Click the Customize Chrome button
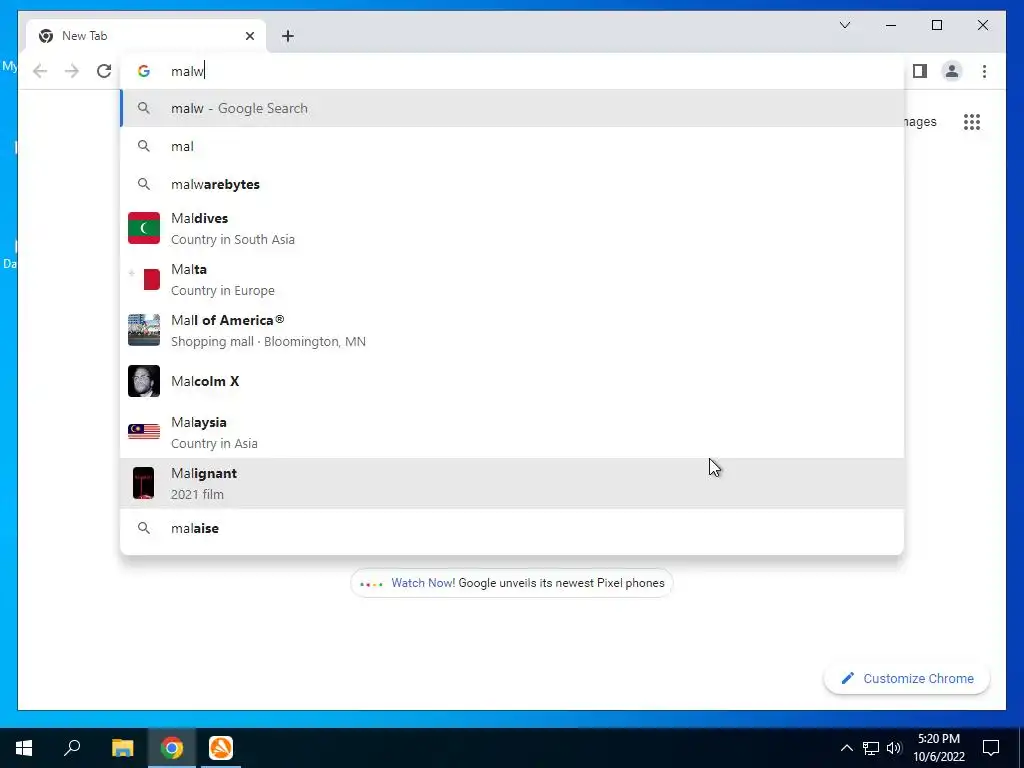 pos(906,679)
